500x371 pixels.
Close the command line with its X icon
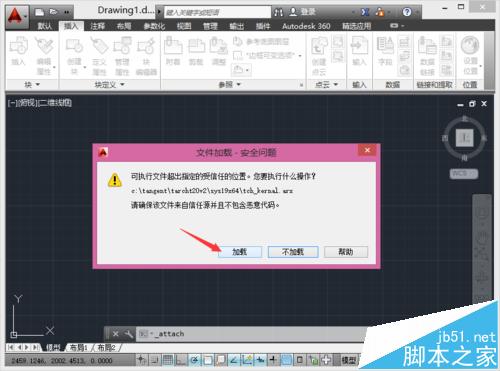click(115, 334)
